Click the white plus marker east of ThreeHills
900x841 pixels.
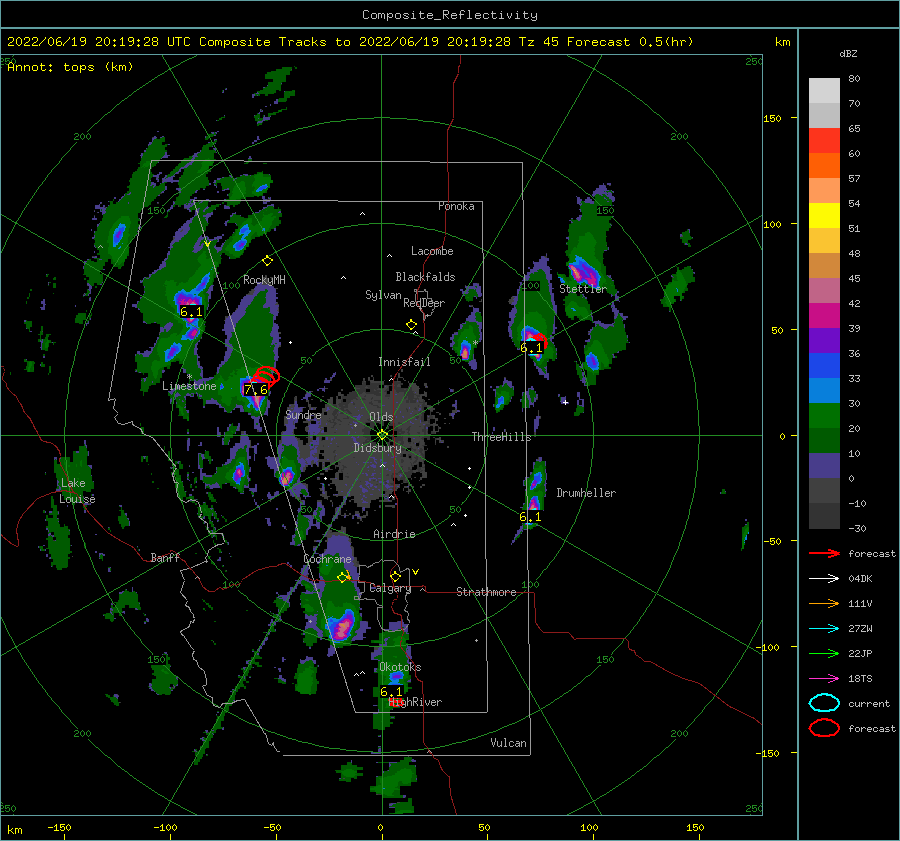click(x=565, y=402)
